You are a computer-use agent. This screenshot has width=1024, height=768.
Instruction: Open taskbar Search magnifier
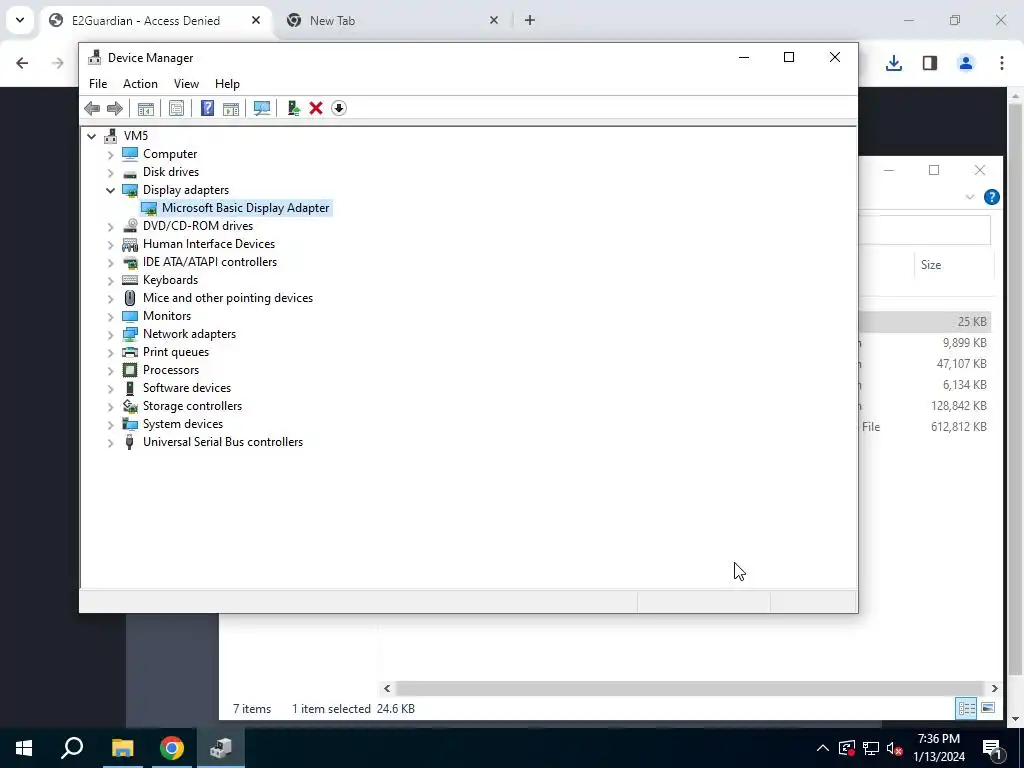(72, 748)
